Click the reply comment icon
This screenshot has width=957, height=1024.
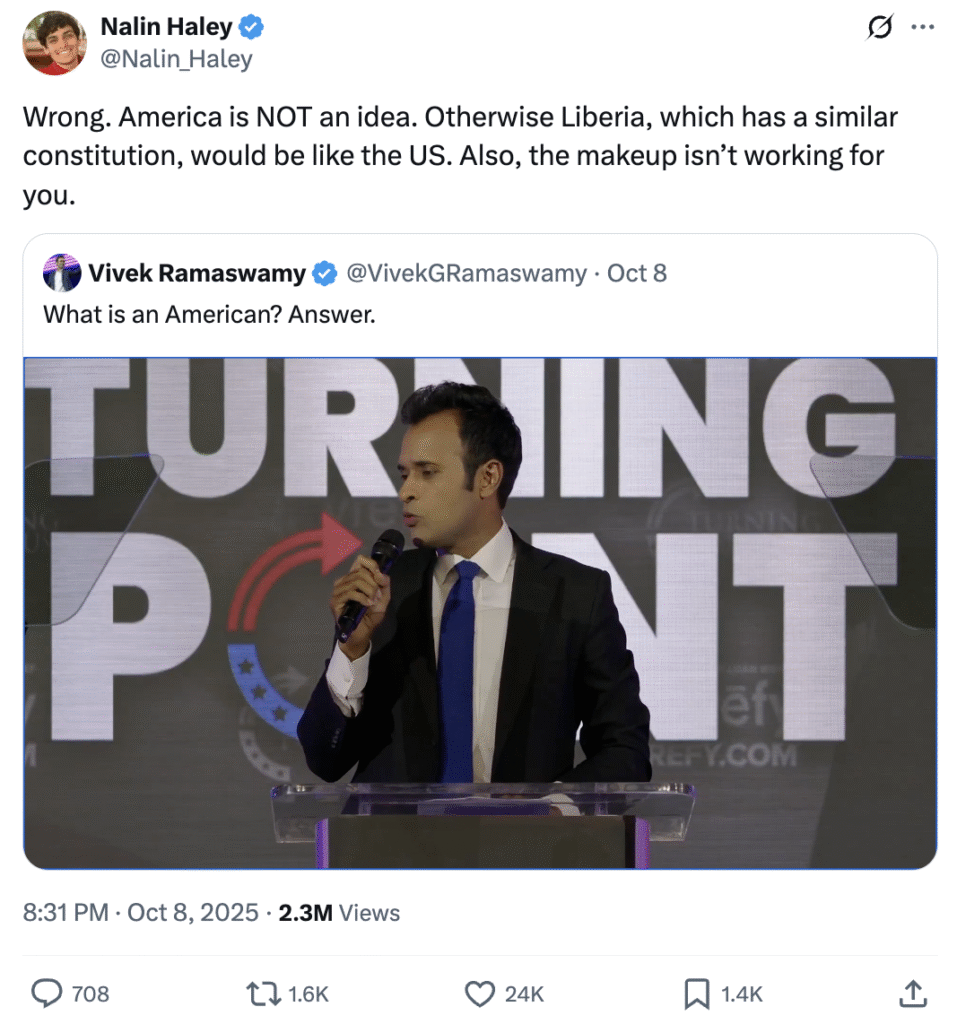pos(47,993)
